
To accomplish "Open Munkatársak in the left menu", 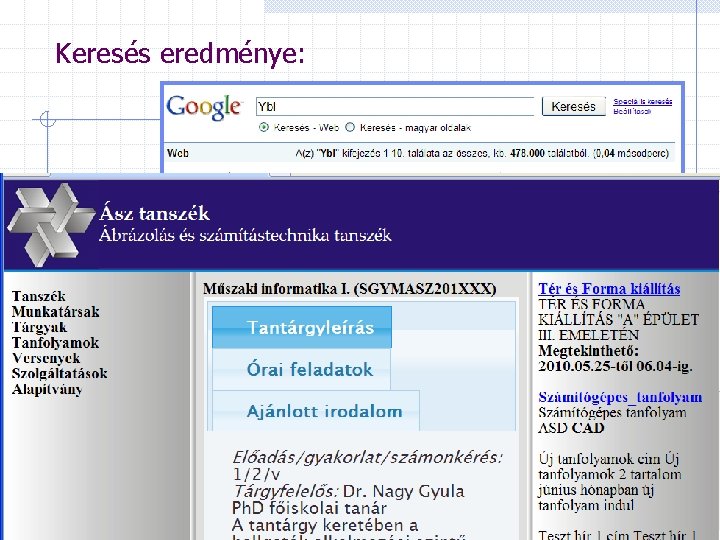I will pyautogui.click(x=56, y=312).
